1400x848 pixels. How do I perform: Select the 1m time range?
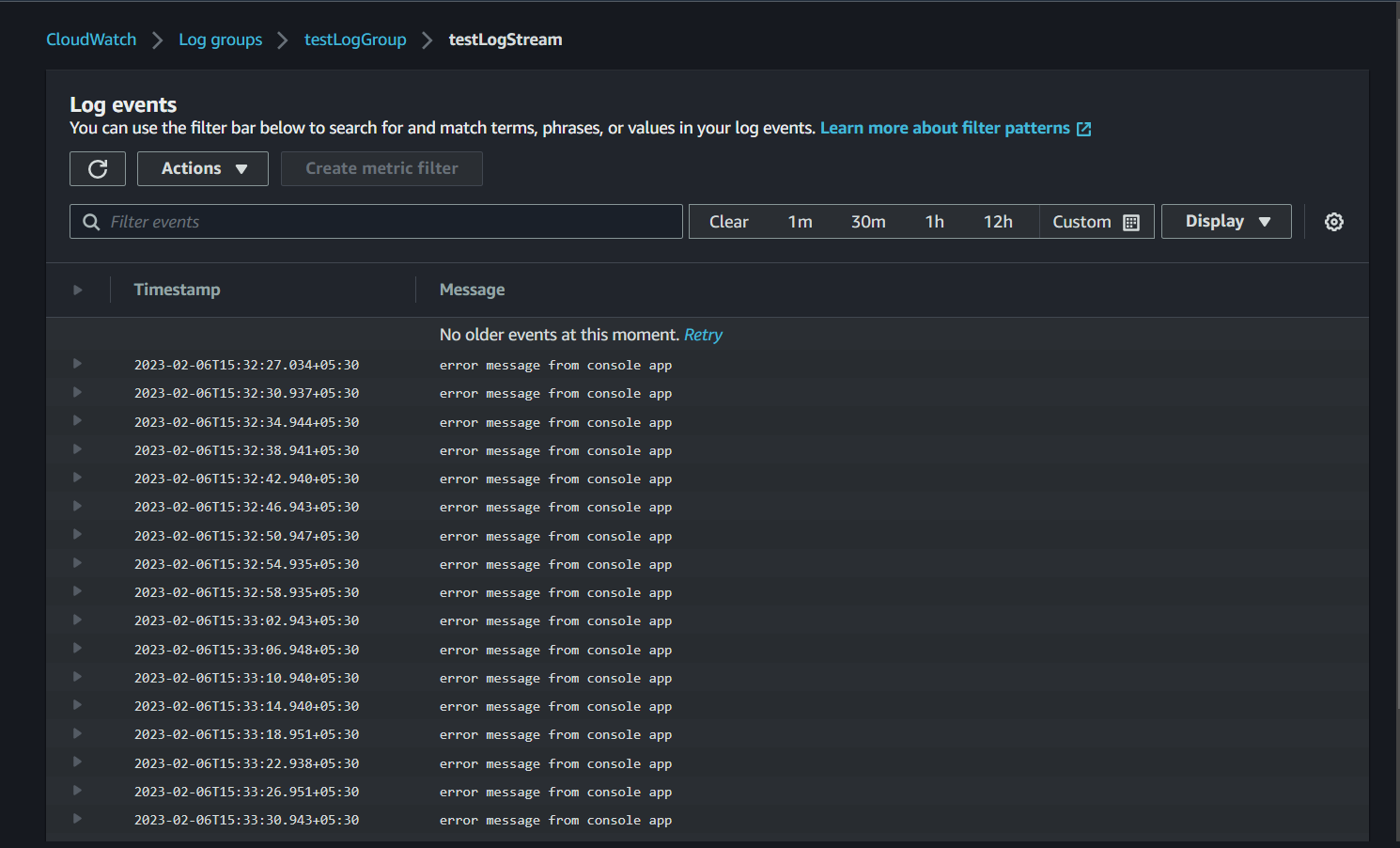tap(801, 222)
